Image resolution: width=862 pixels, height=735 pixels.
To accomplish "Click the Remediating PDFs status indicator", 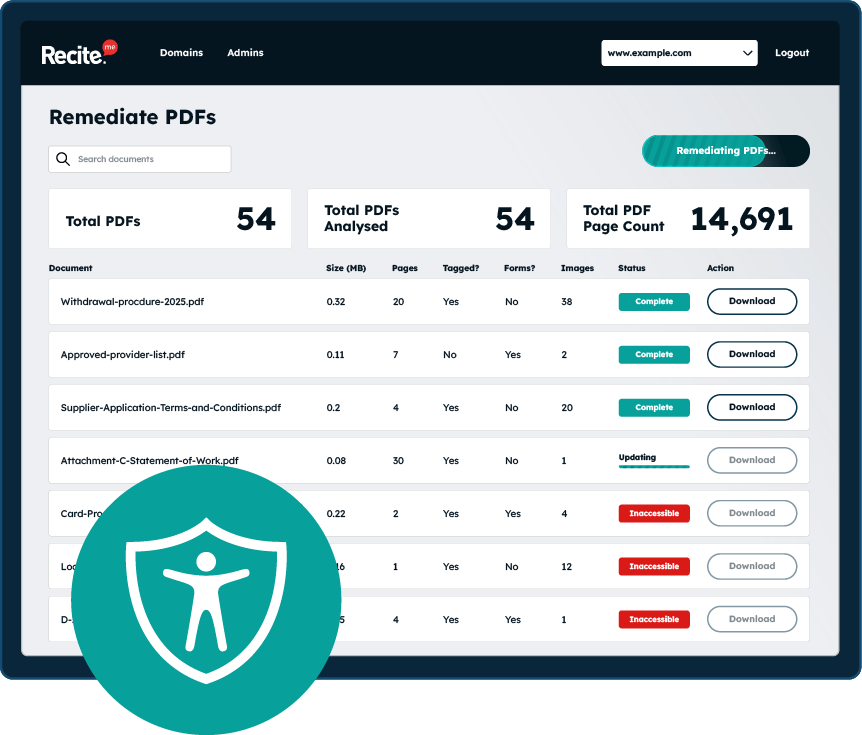I will tap(725, 151).
